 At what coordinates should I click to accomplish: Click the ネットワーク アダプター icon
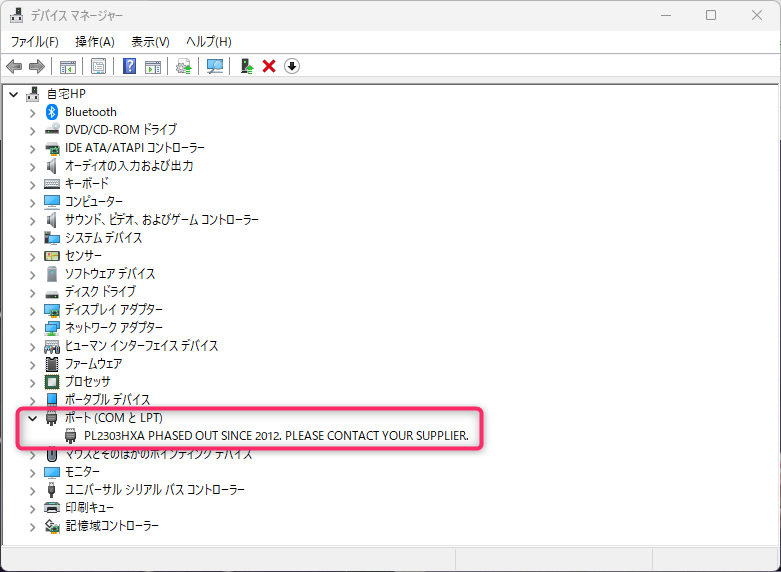[x=52, y=328]
